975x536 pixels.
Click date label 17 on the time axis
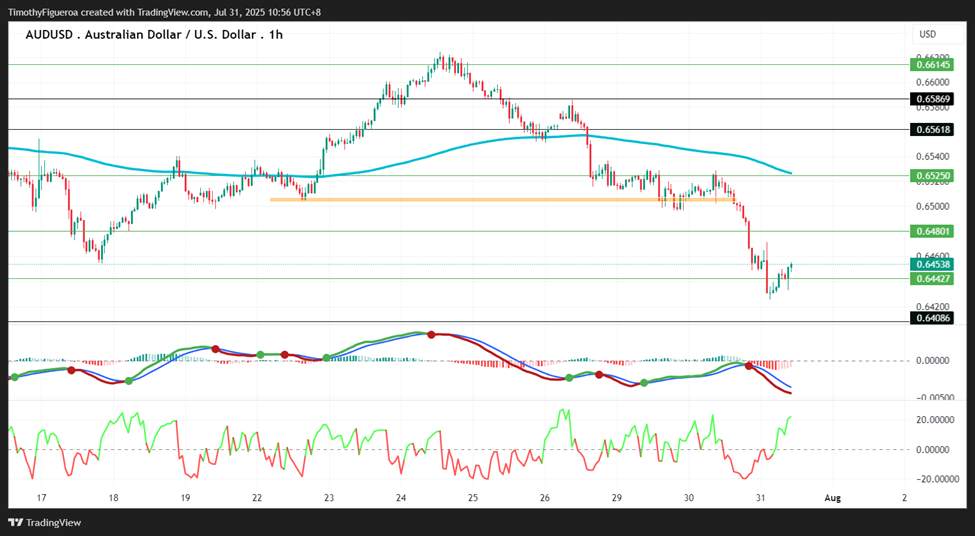coord(42,498)
